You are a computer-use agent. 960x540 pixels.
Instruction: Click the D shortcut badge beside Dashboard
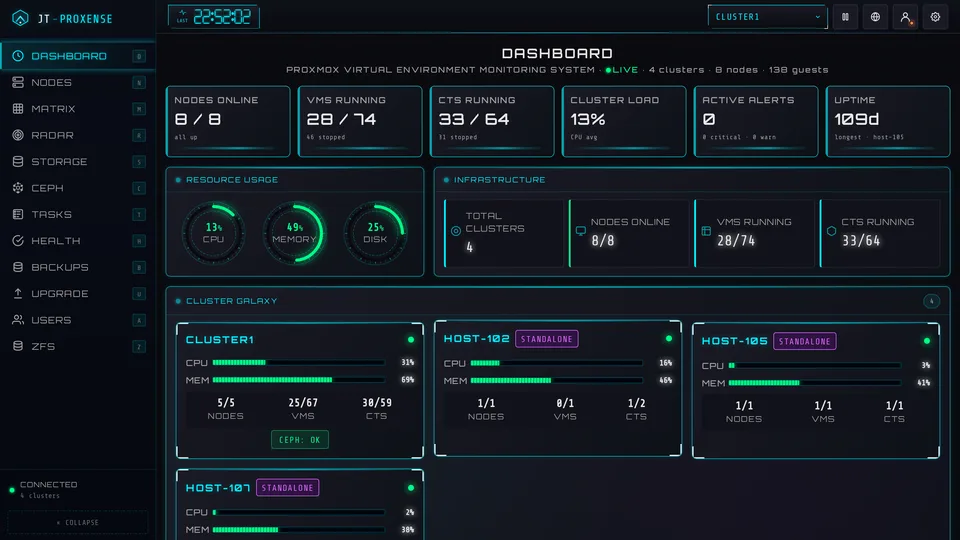[139, 56]
